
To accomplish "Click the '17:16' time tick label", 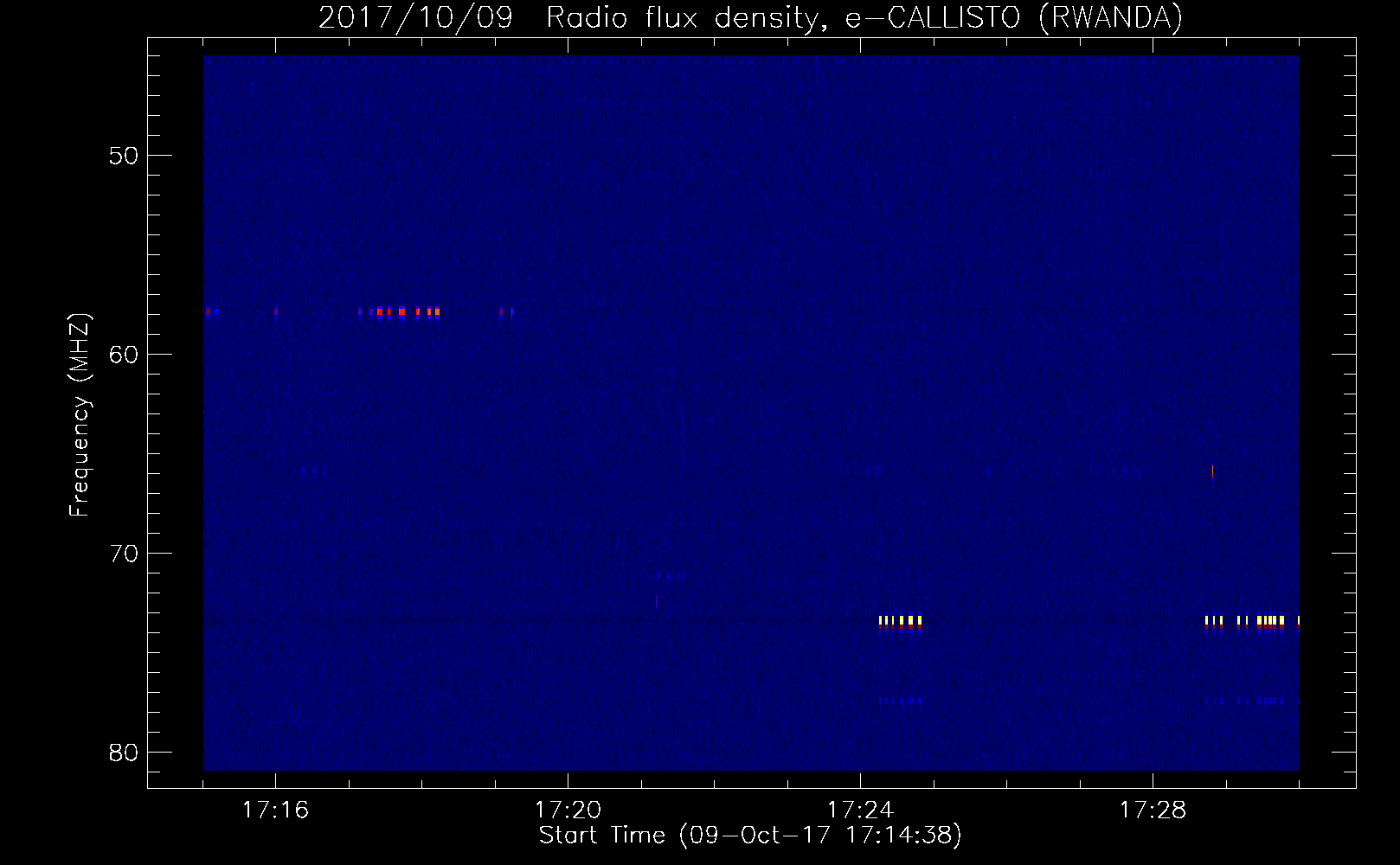I will (x=275, y=810).
